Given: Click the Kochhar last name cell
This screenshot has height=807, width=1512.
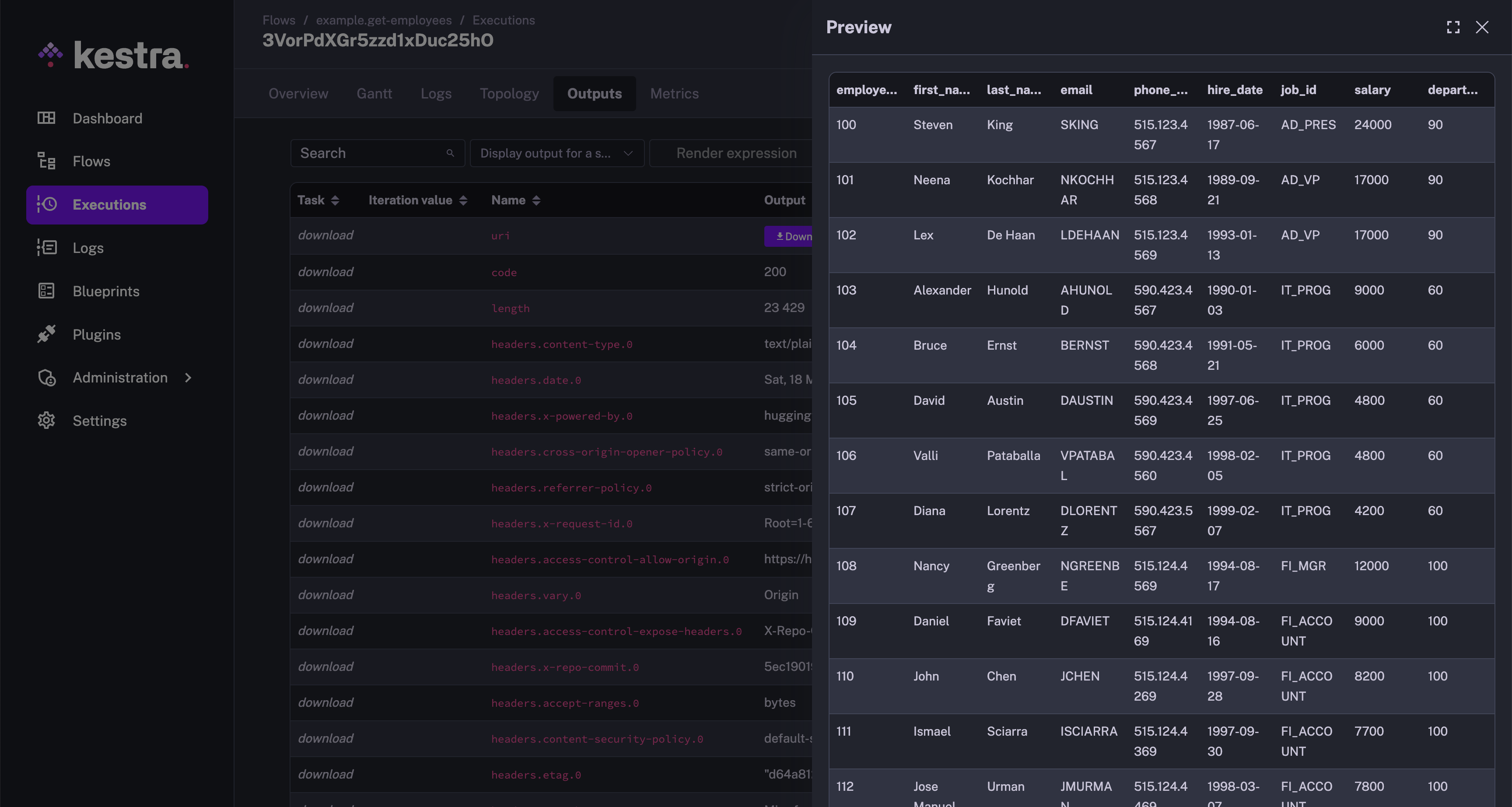Looking at the screenshot, I should click(1010, 180).
